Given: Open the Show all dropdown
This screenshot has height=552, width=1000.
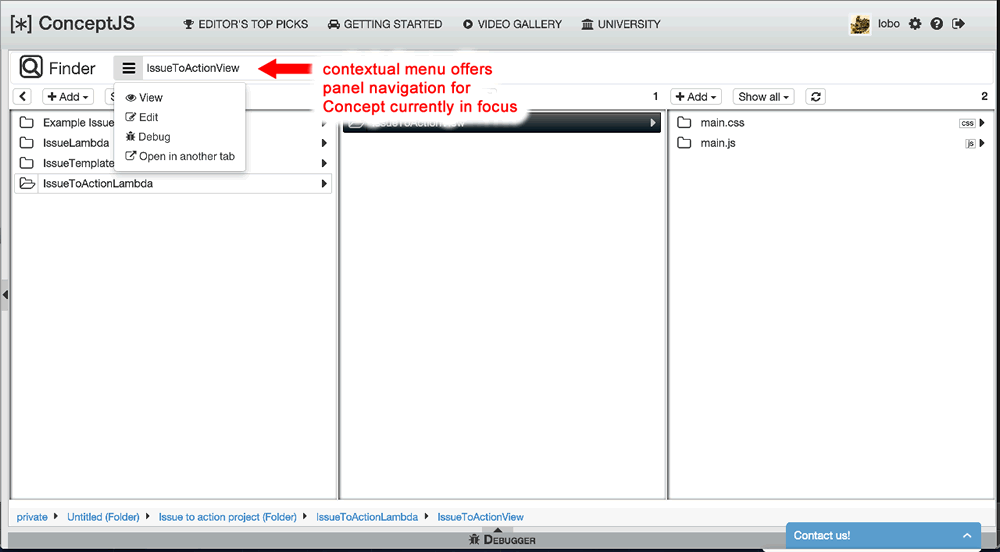Looking at the screenshot, I should pos(763,97).
